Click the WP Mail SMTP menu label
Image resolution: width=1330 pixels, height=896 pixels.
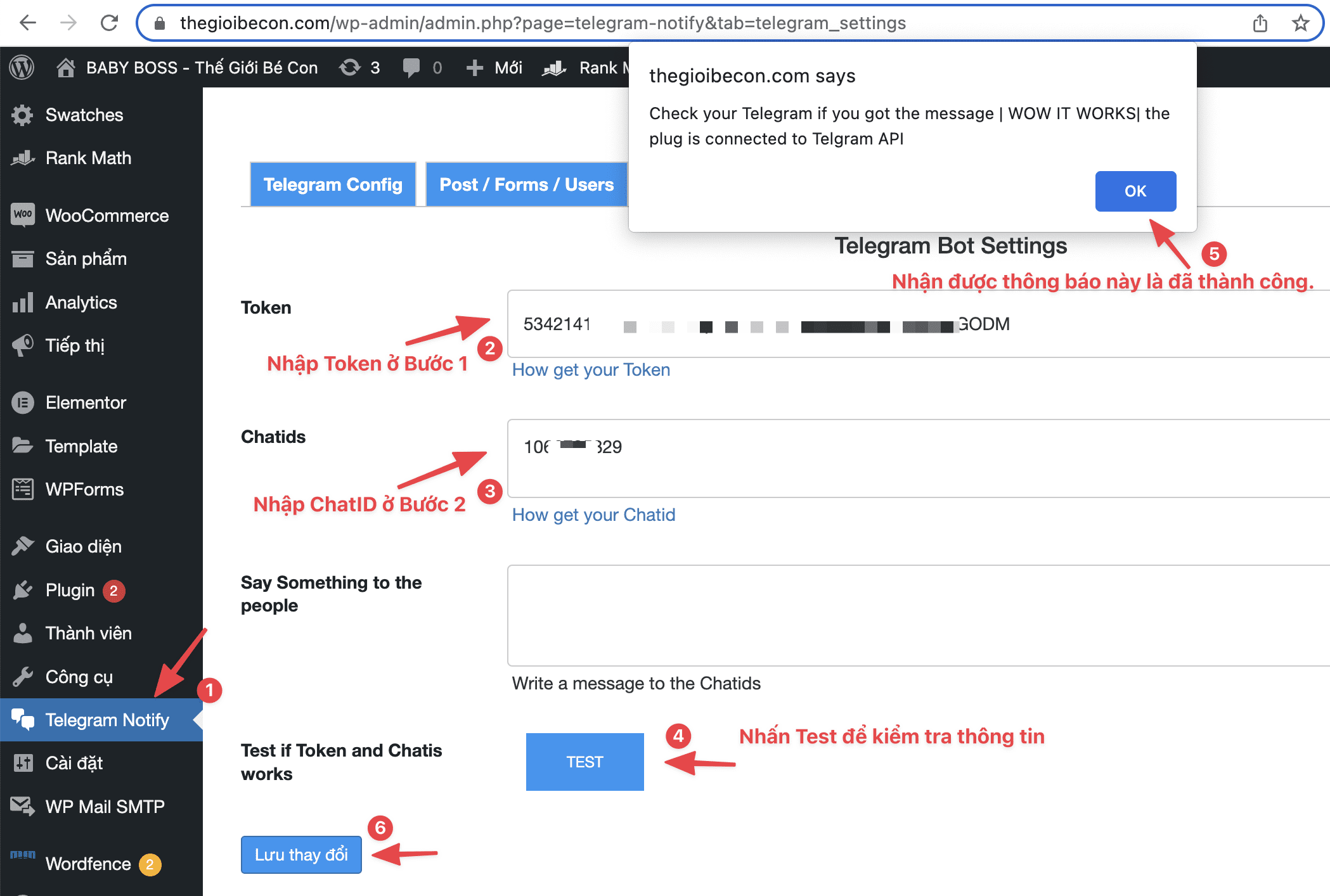(x=105, y=806)
